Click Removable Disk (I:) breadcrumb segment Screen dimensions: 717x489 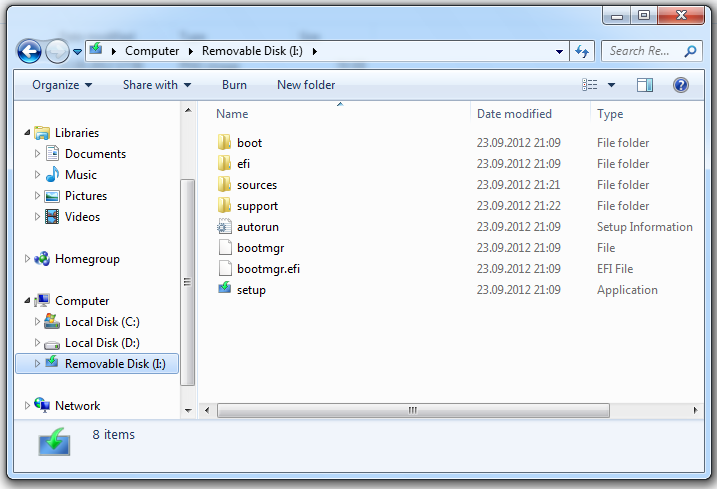252,51
